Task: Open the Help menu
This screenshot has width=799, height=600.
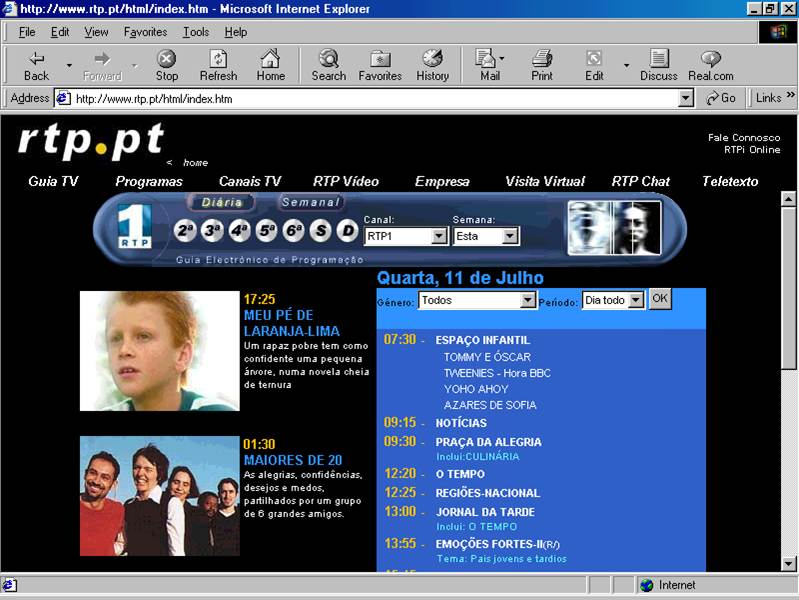Action: [236, 32]
